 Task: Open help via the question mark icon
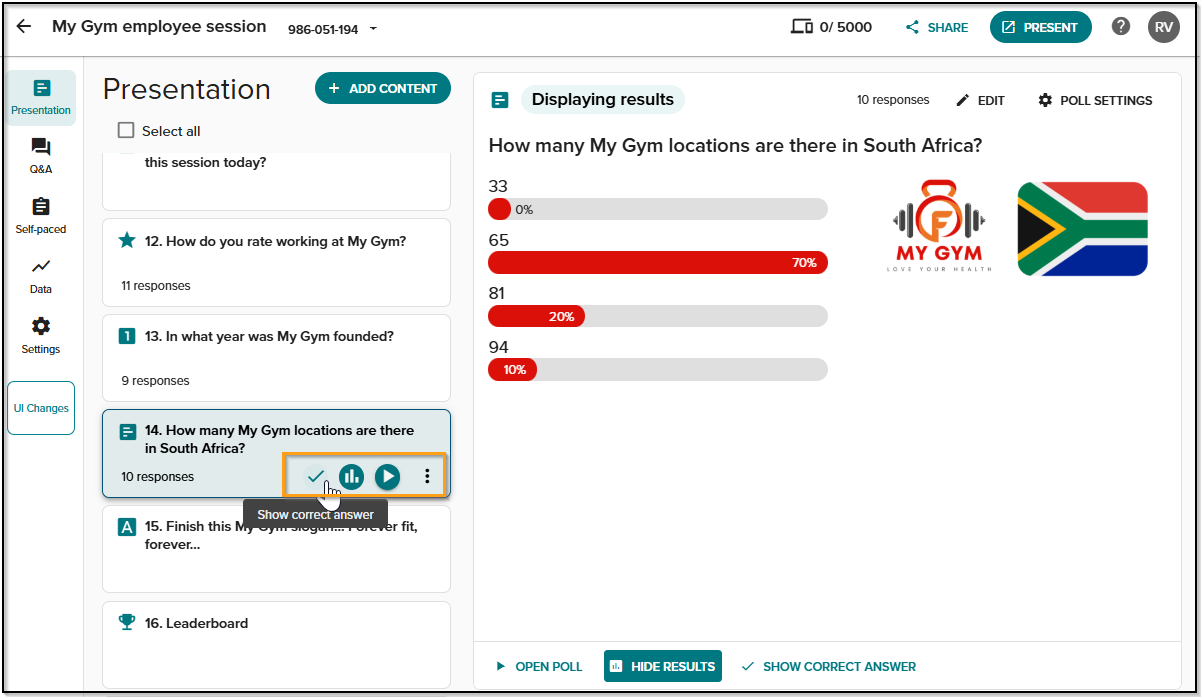(1121, 27)
